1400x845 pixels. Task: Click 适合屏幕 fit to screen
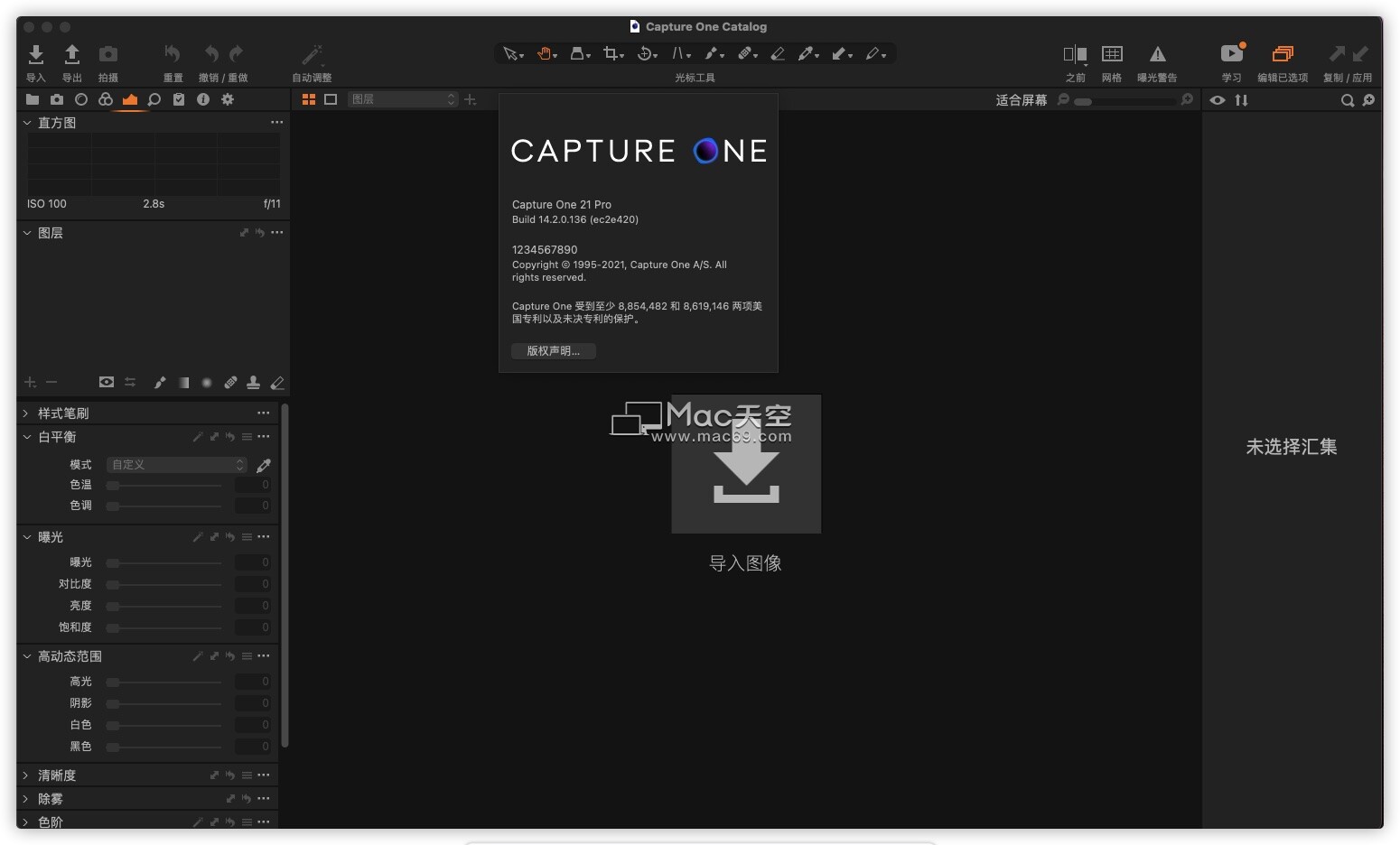point(1022,100)
